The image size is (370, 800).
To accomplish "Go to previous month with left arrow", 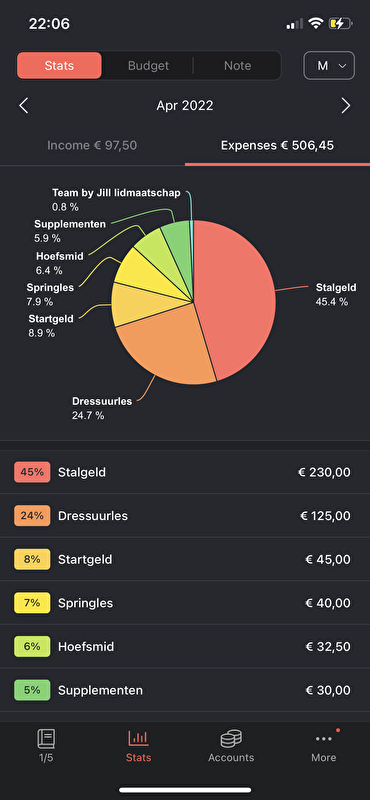I will [x=23, y=106].
